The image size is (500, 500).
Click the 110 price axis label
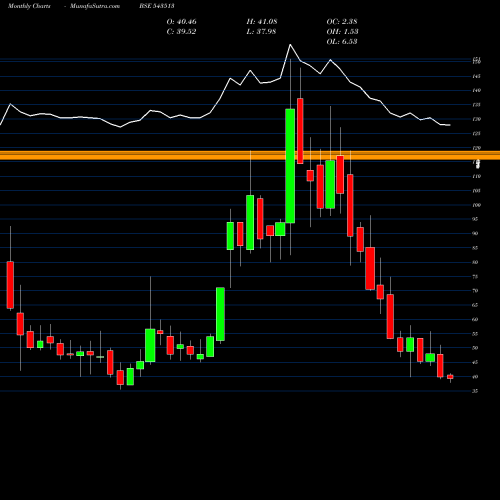tap(477, 176)
